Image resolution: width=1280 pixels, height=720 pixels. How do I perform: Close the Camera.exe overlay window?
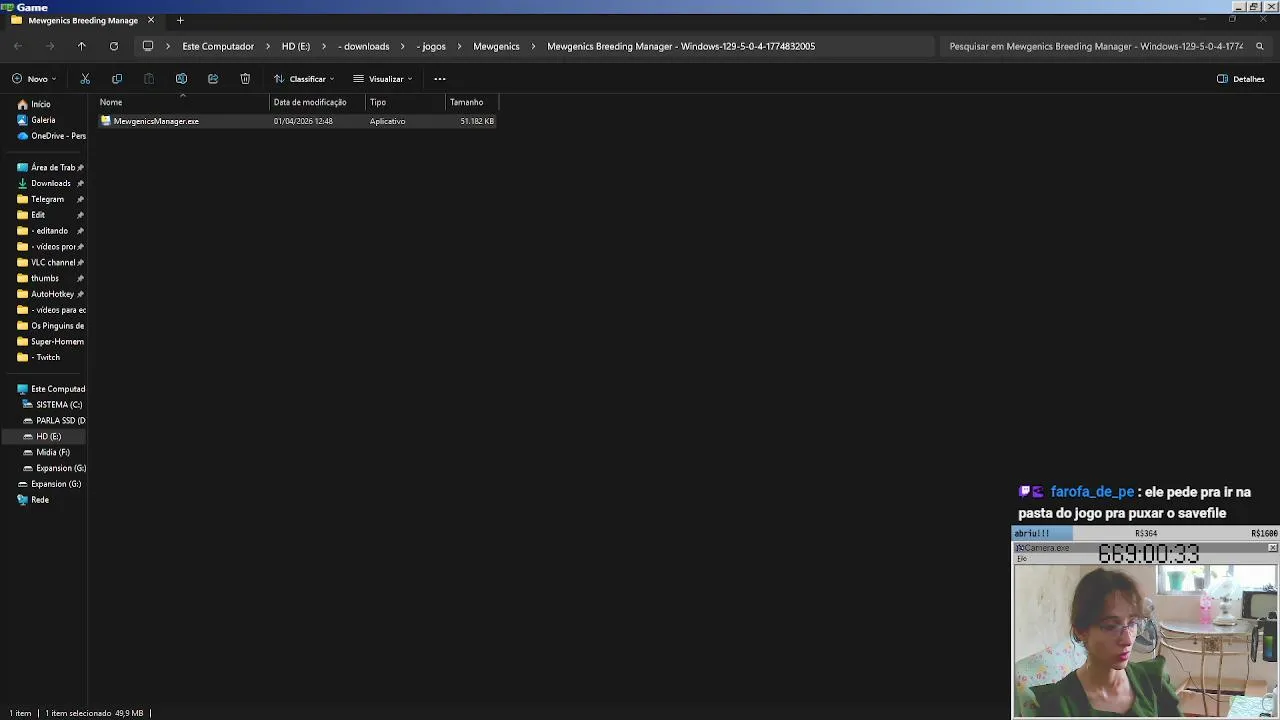point(1272,548)
